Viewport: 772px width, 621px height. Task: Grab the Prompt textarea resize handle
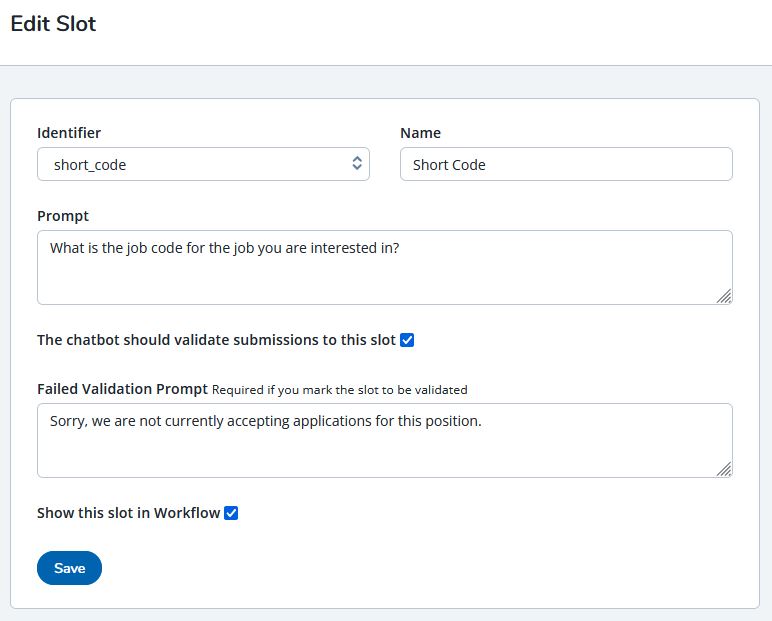point(724,296)
